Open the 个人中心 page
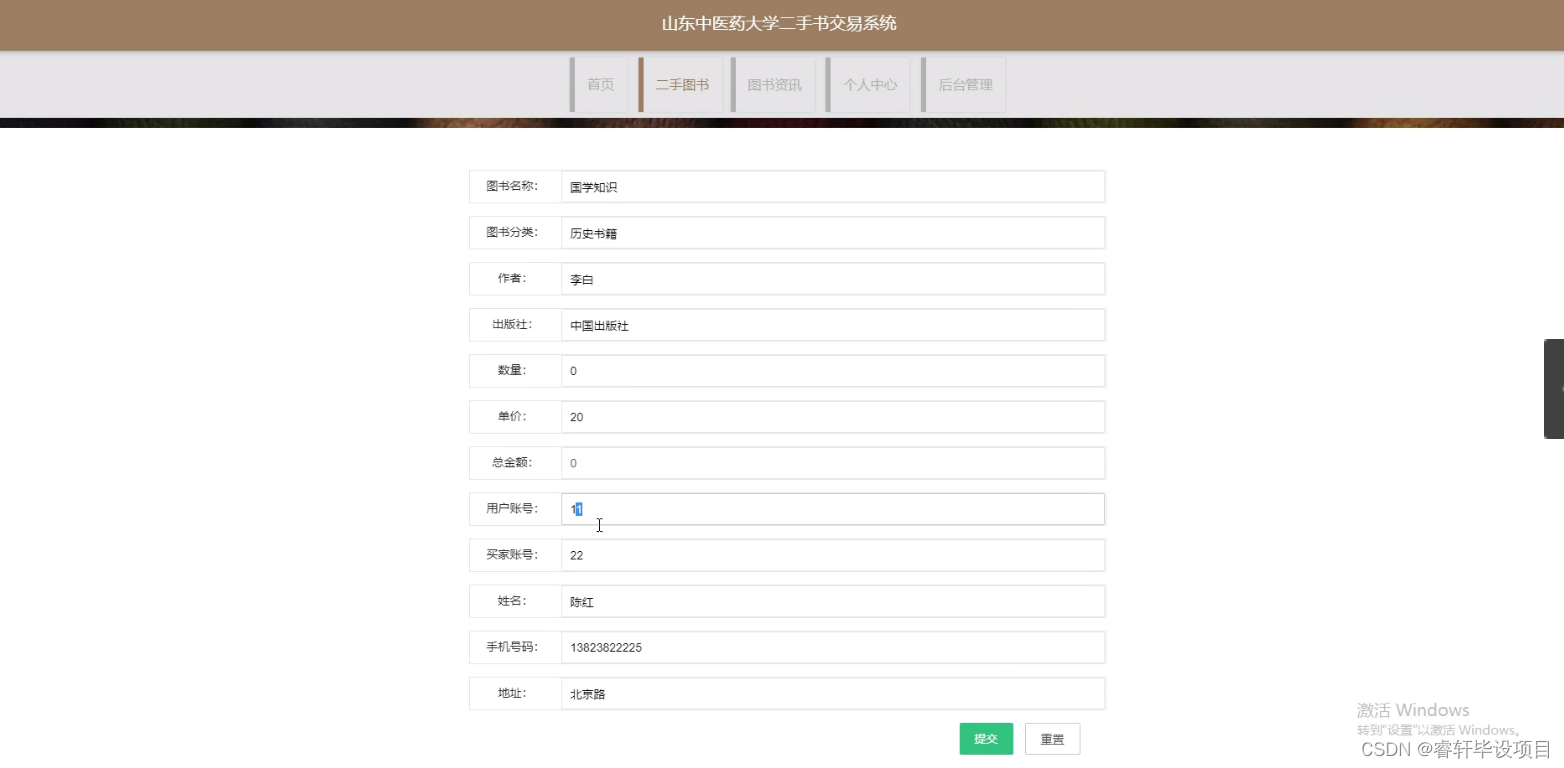Screen dimensions: 1564x768 click(869, 84)
